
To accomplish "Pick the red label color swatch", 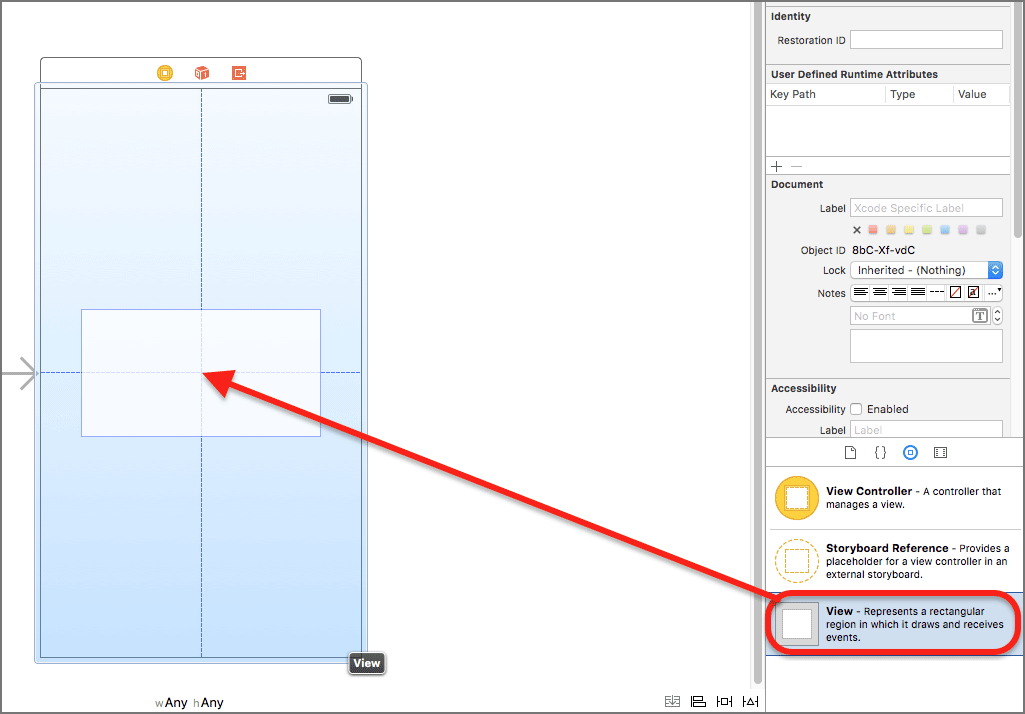I will coord(873,230).
